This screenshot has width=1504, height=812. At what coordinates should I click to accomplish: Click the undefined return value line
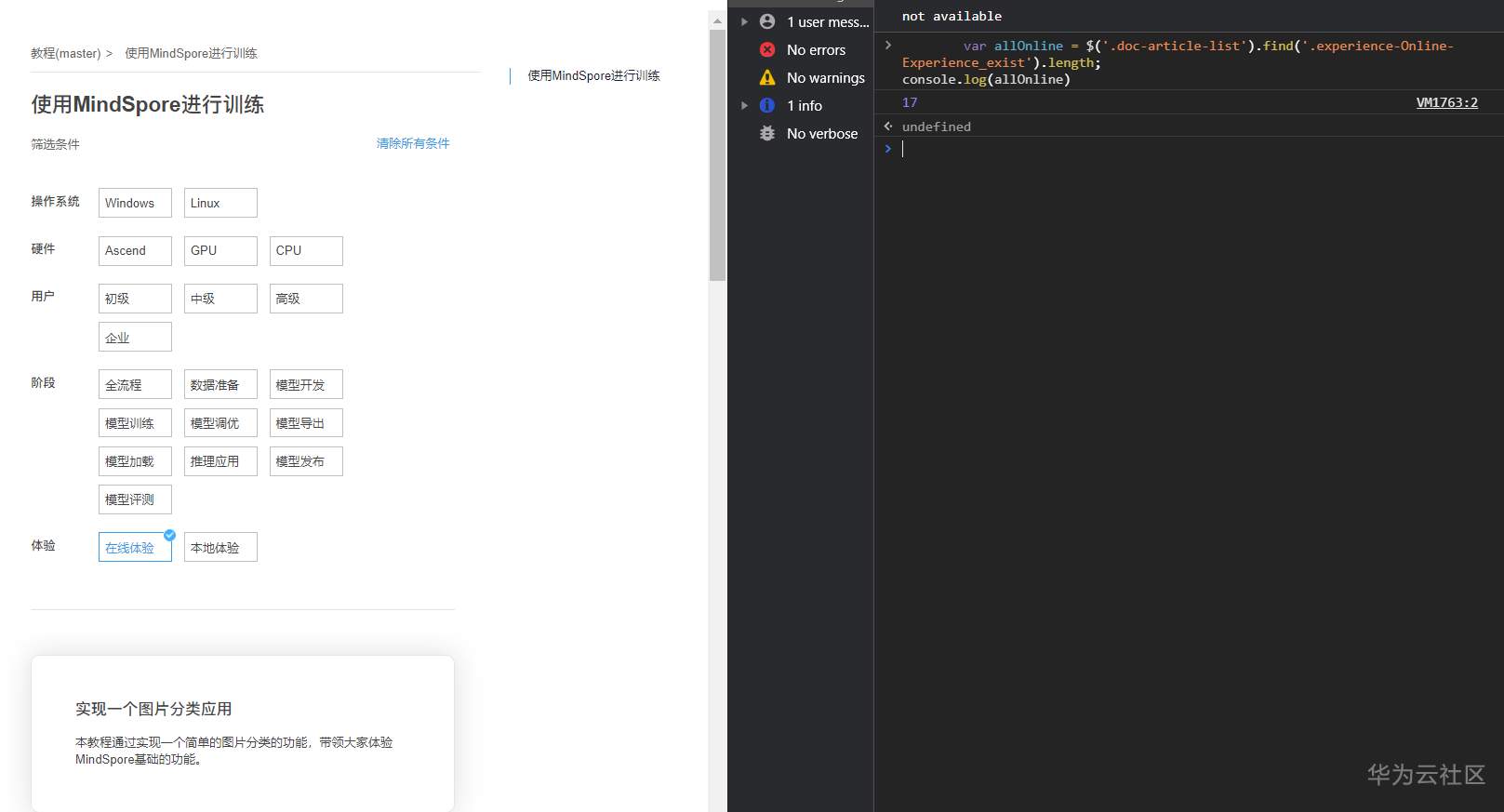(936, 126)
